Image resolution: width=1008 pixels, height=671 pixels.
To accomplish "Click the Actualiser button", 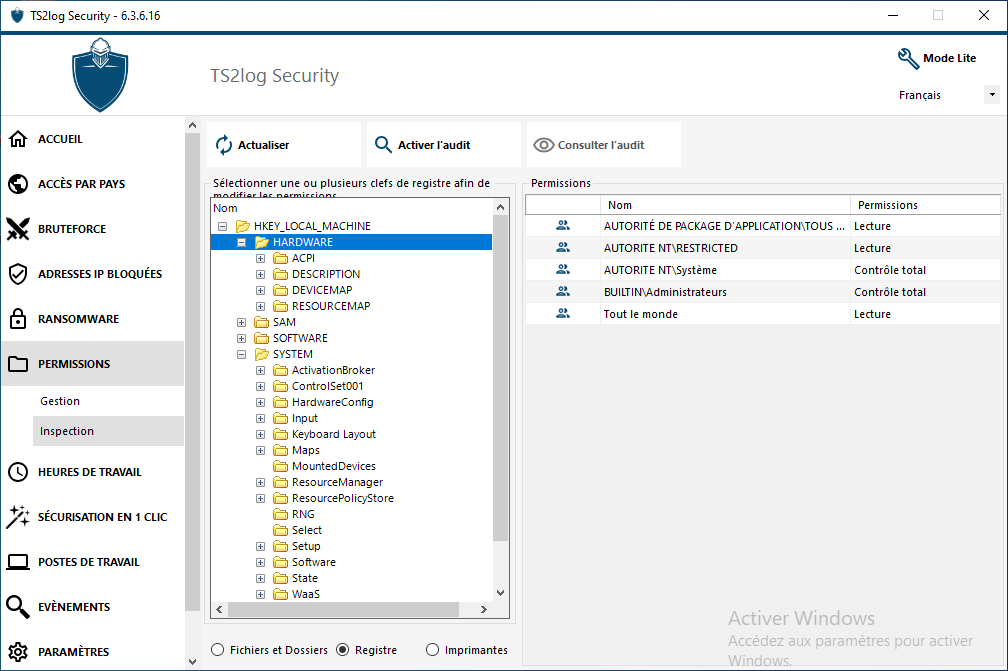I will tap(284, 145).
